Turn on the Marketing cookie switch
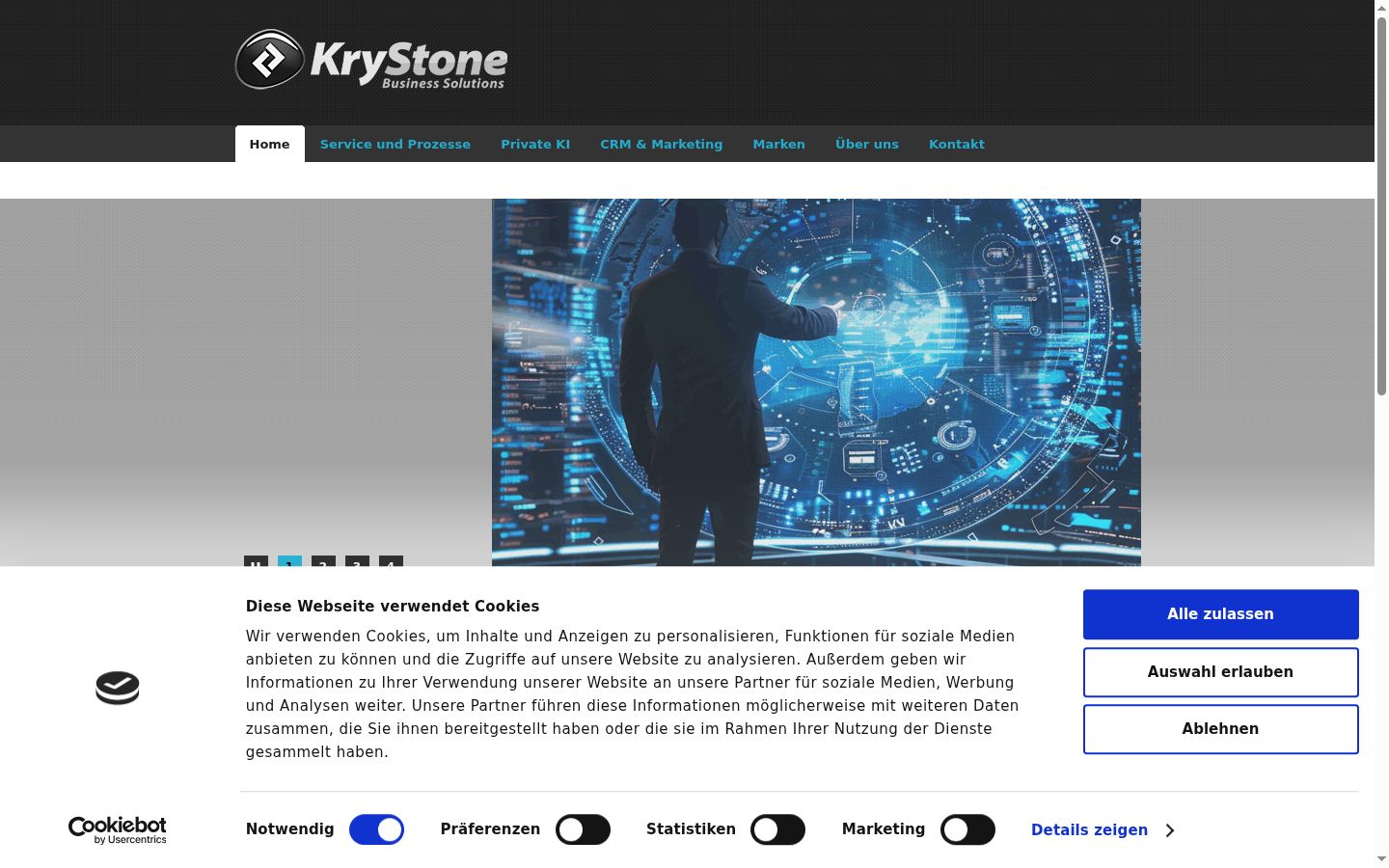 point(967,829)
